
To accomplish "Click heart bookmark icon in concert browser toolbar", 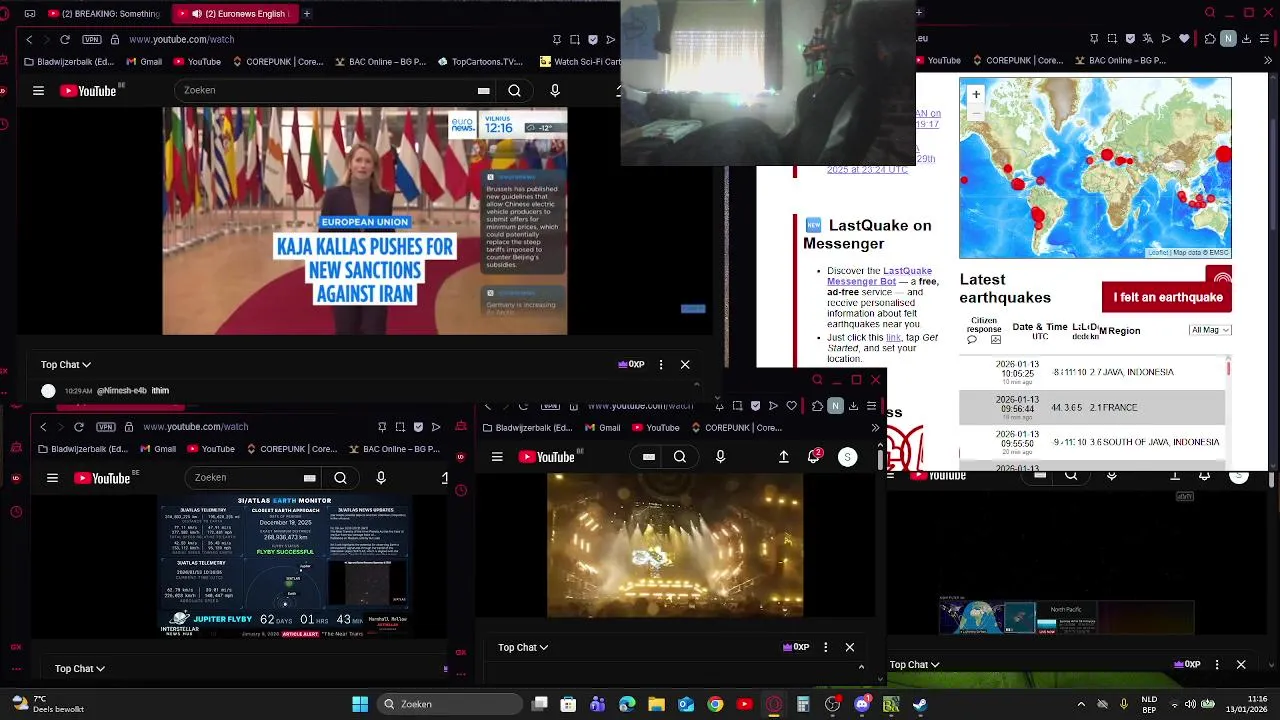I will (x=791, y=406).
